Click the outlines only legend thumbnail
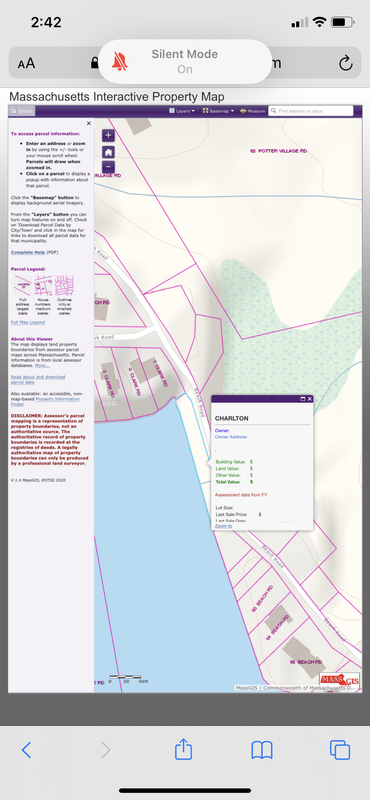The width and height of the screenshot is (370, 800). [x=64, y=286]
